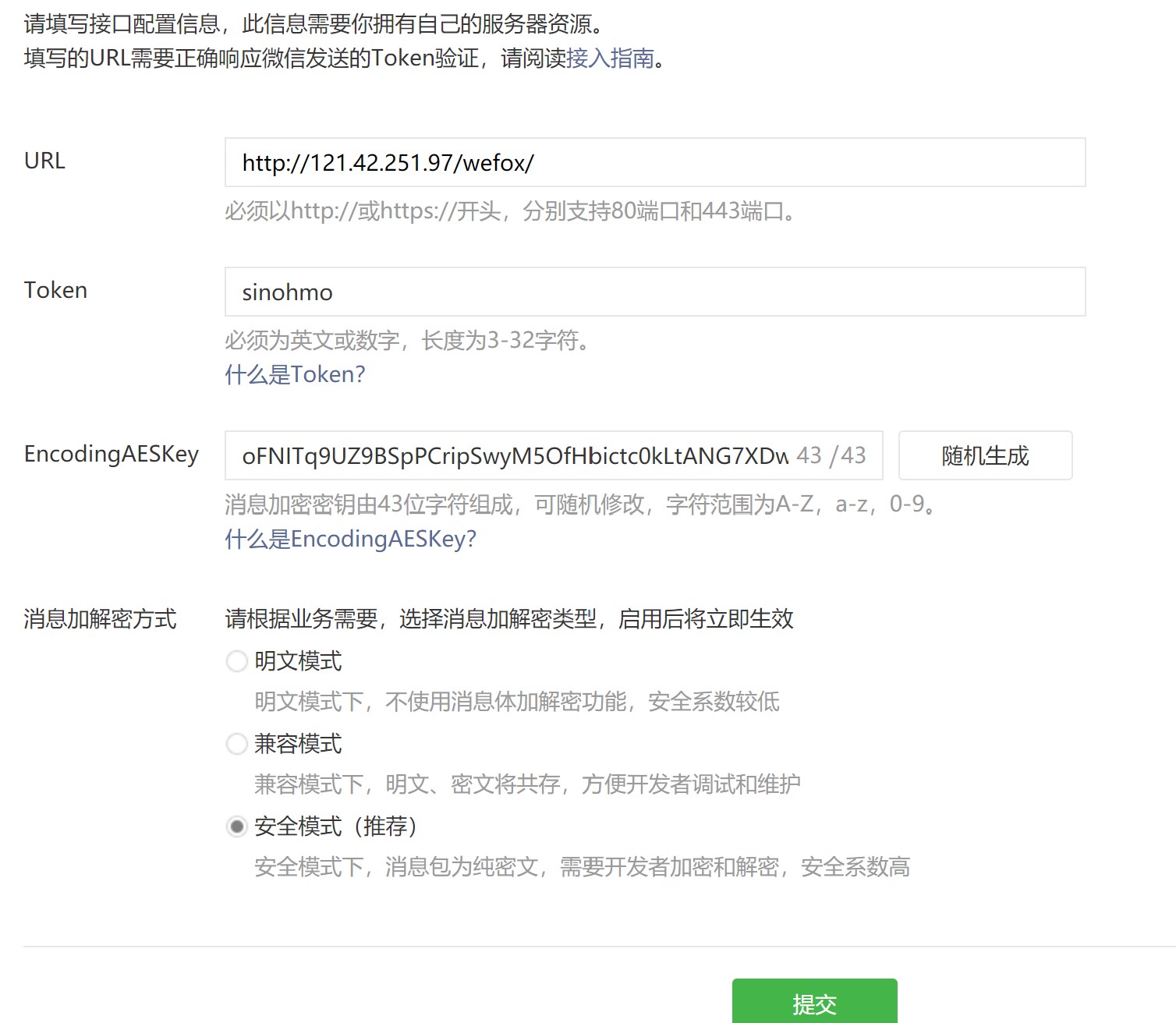Click the hint 必须为英文或数字，长度为3-32字符
Screen dimensions: 1176x1023
407,341
